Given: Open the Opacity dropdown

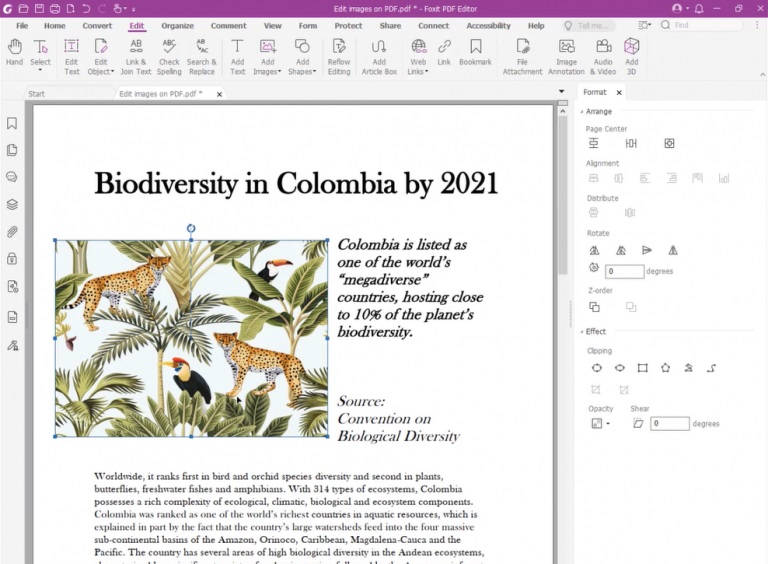Looking at the screenshot, I should 608,423.
